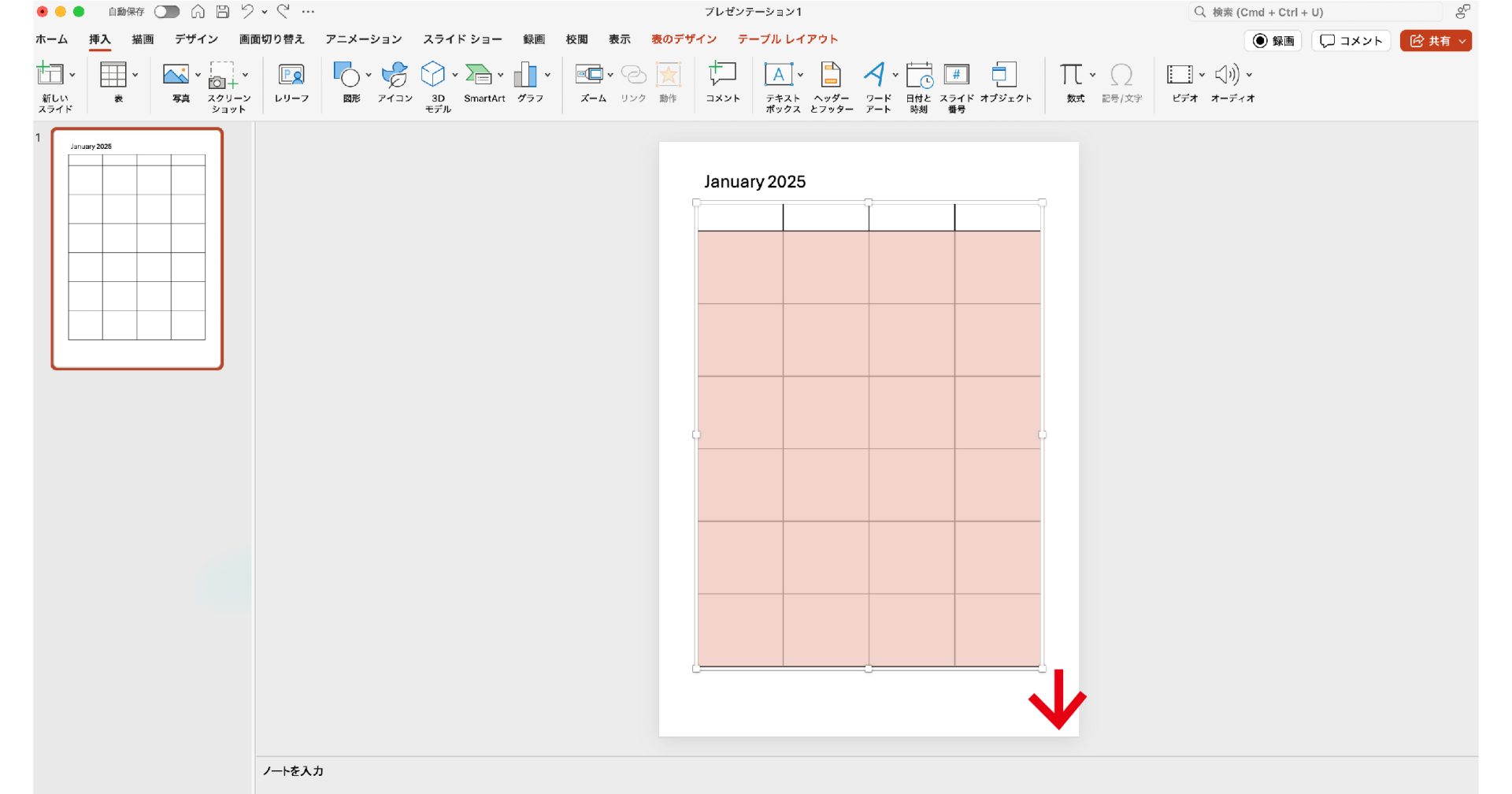The width and height of the screenshot is (1512, 794).
Task: Open the table (表) insert dropdown
Action: tap(135, 76)
